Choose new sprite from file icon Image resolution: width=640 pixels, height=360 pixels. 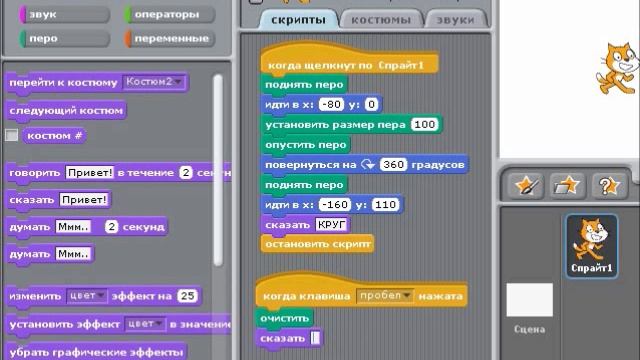tap(567, 186)
